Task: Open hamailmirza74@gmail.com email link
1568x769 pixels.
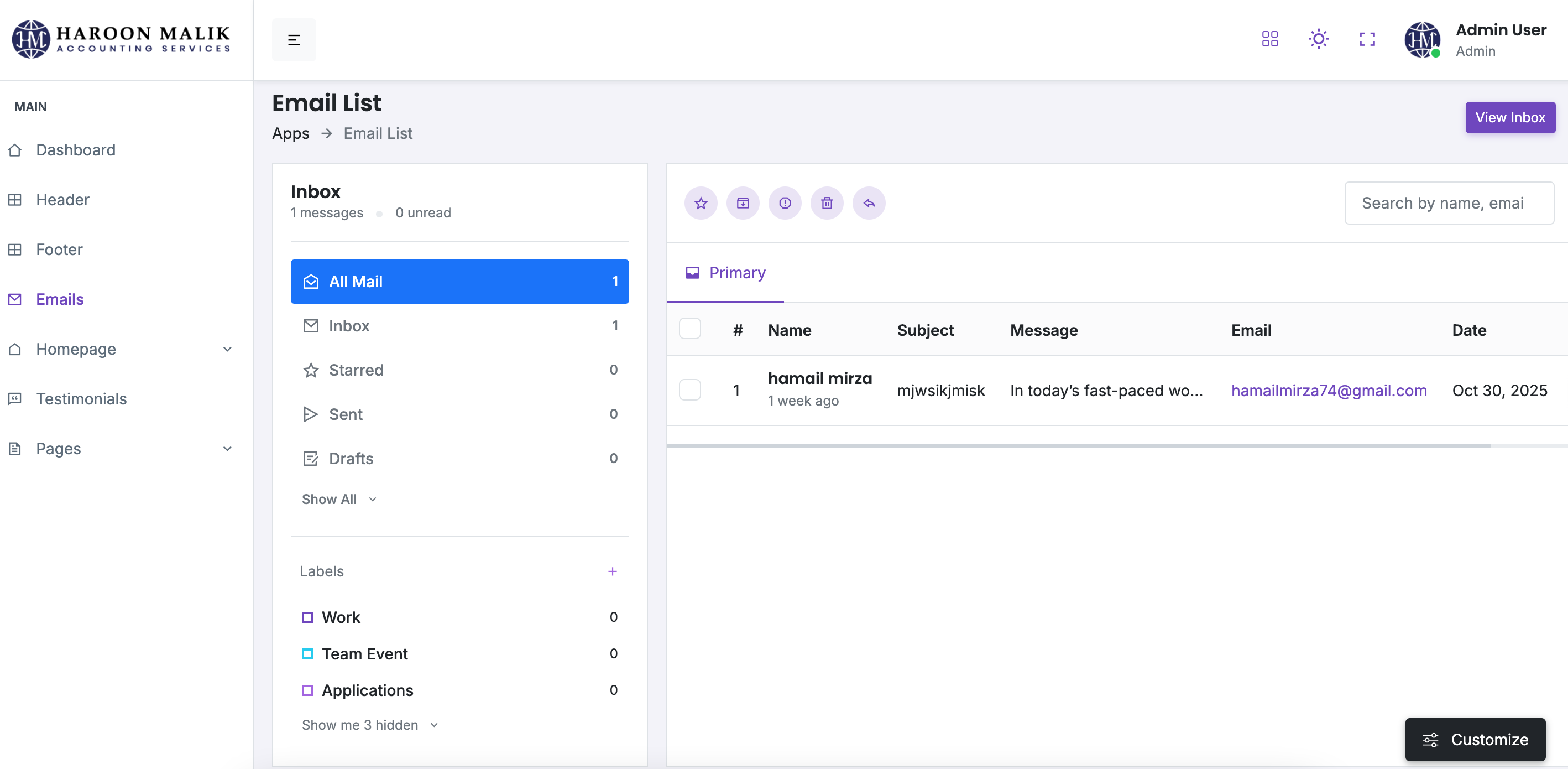Action: (1329, 390)
